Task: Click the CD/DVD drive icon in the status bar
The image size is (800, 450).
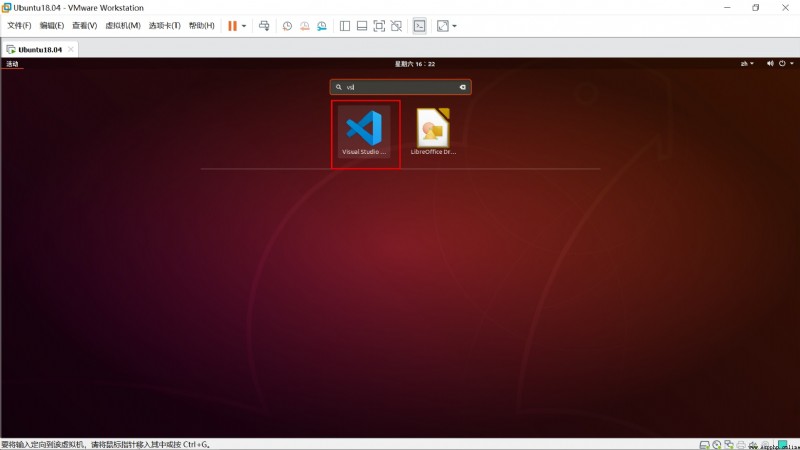Action: point(717,445)
